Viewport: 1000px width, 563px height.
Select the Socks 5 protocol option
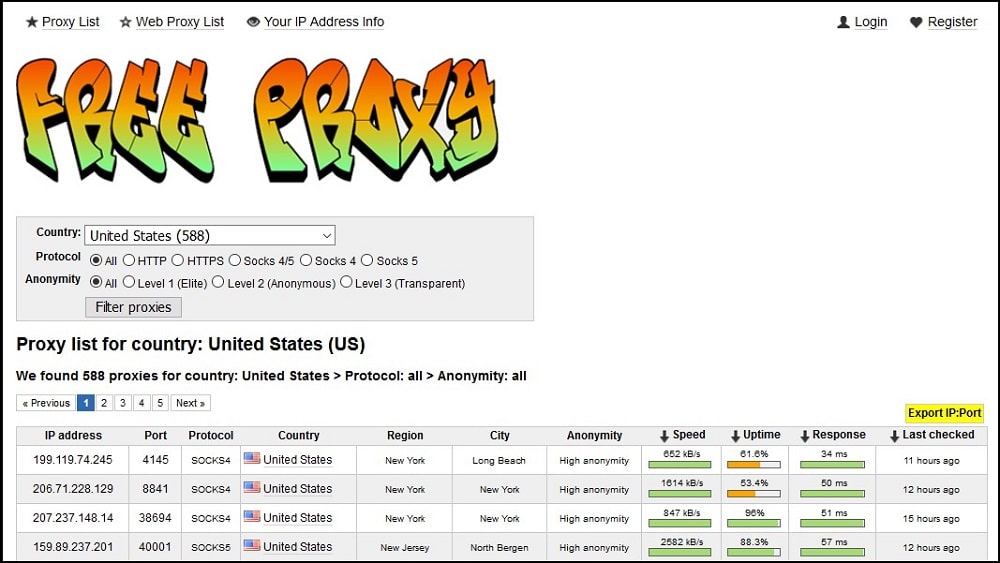367,260
